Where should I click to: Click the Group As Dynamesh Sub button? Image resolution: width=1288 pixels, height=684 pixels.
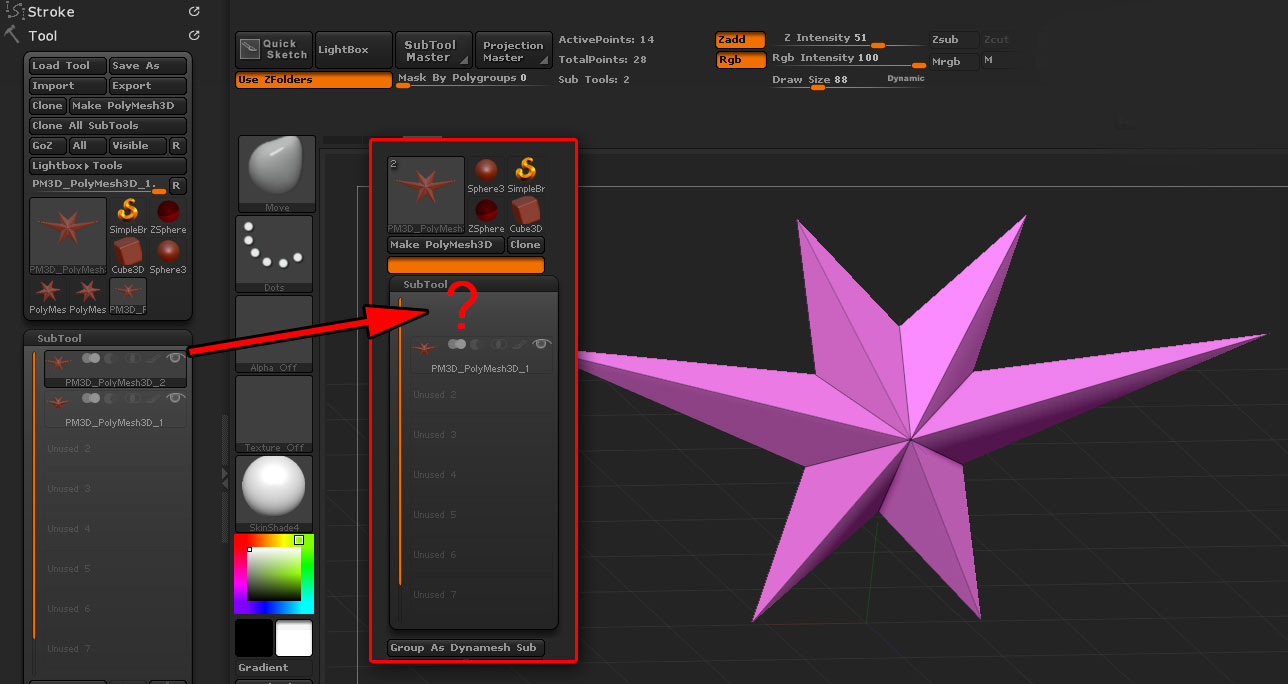click(466, 648)
